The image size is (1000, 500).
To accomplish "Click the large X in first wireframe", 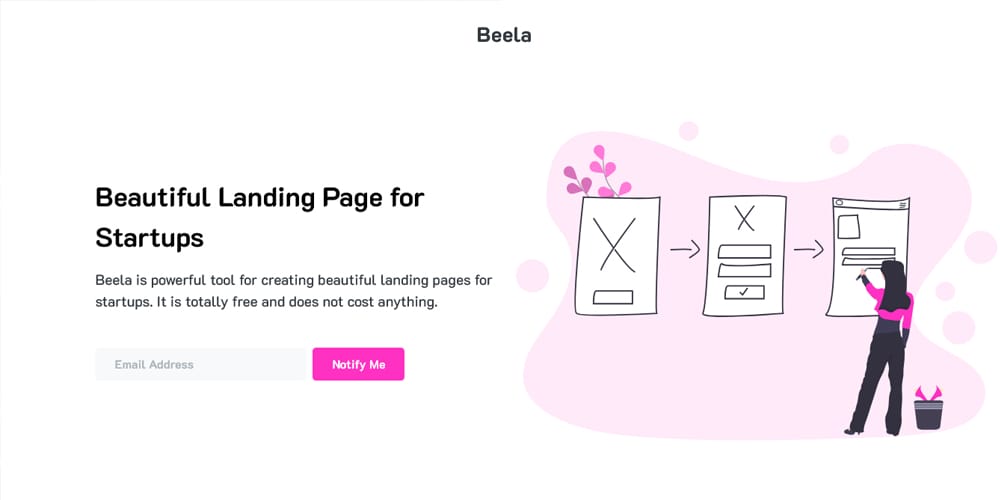I will pyautogui.click(x=618, y=245).
